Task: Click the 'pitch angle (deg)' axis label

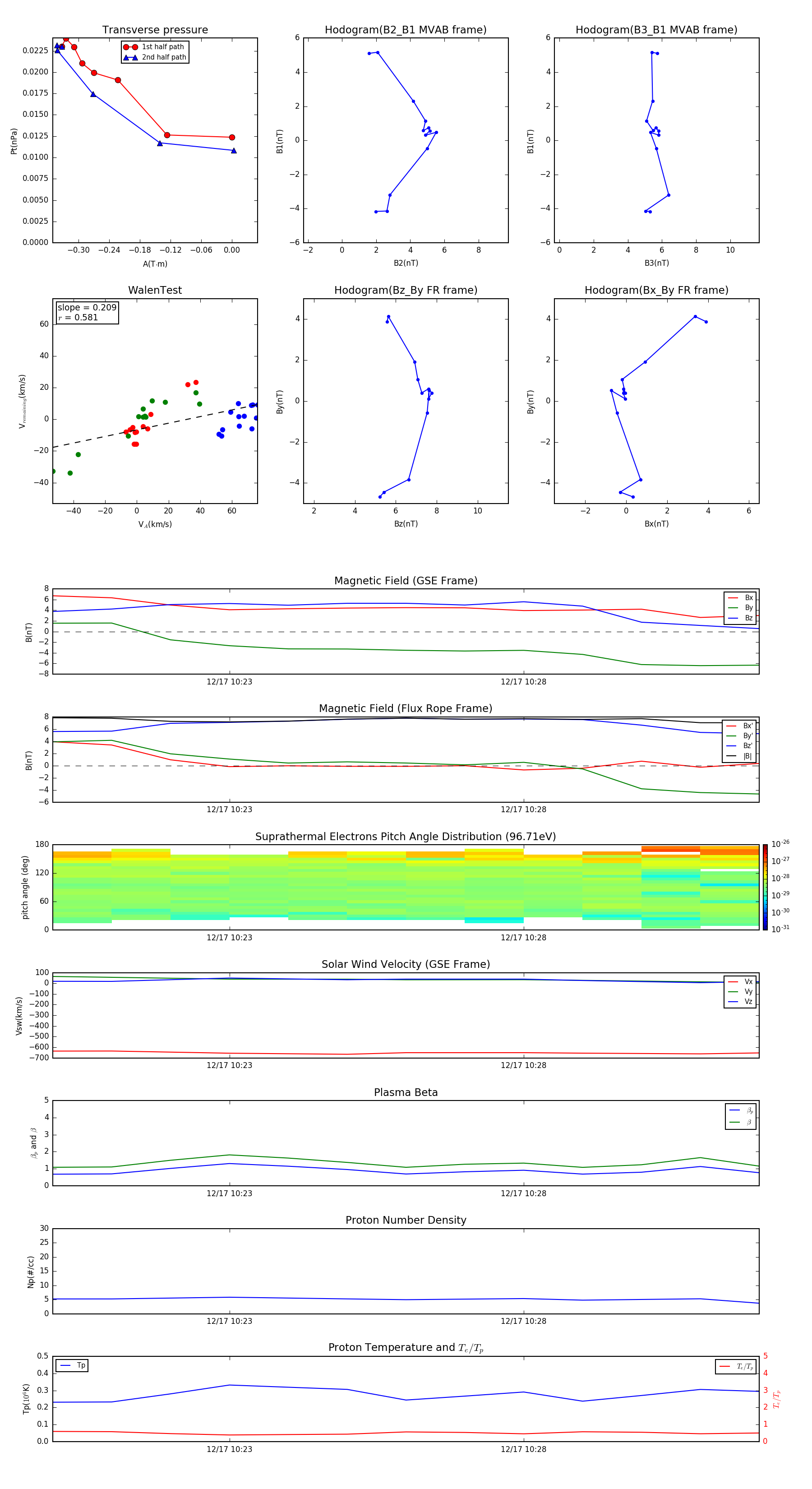Action: (25, 887)
